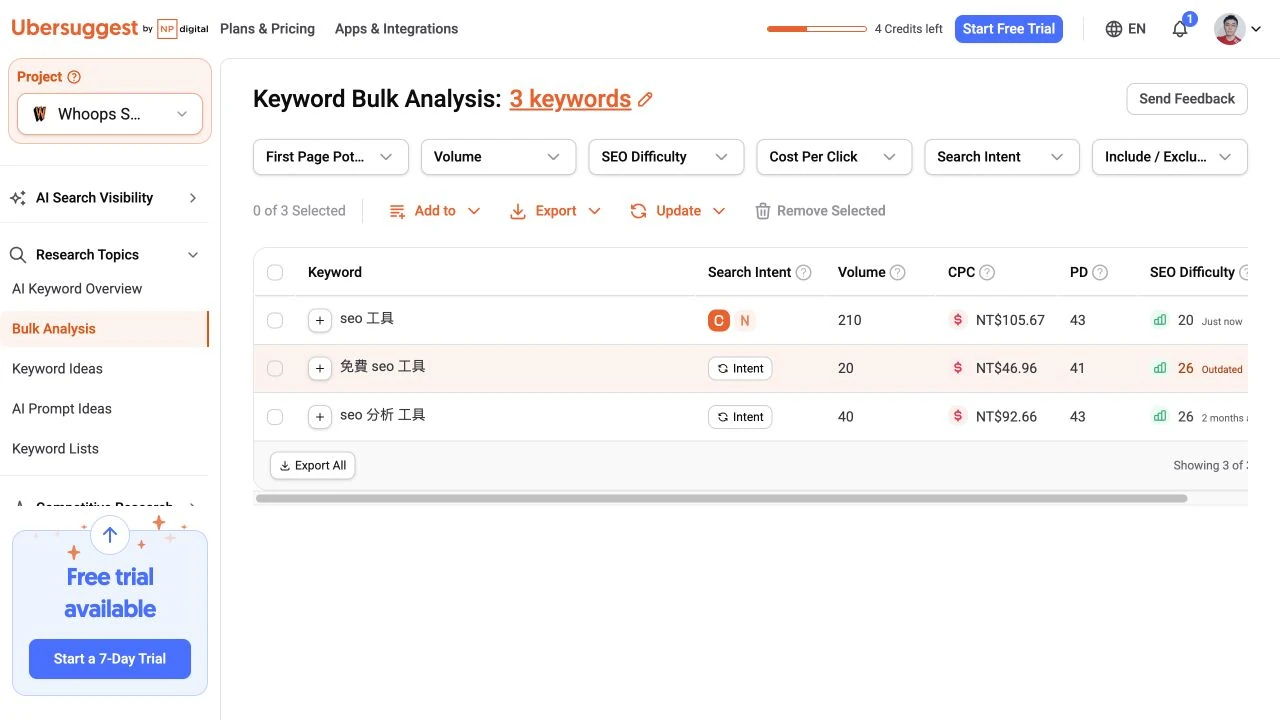Click the credits progress bar
Image resolution: width=1280 pixels, height=720 pixels.
click(x=817, y=29)
